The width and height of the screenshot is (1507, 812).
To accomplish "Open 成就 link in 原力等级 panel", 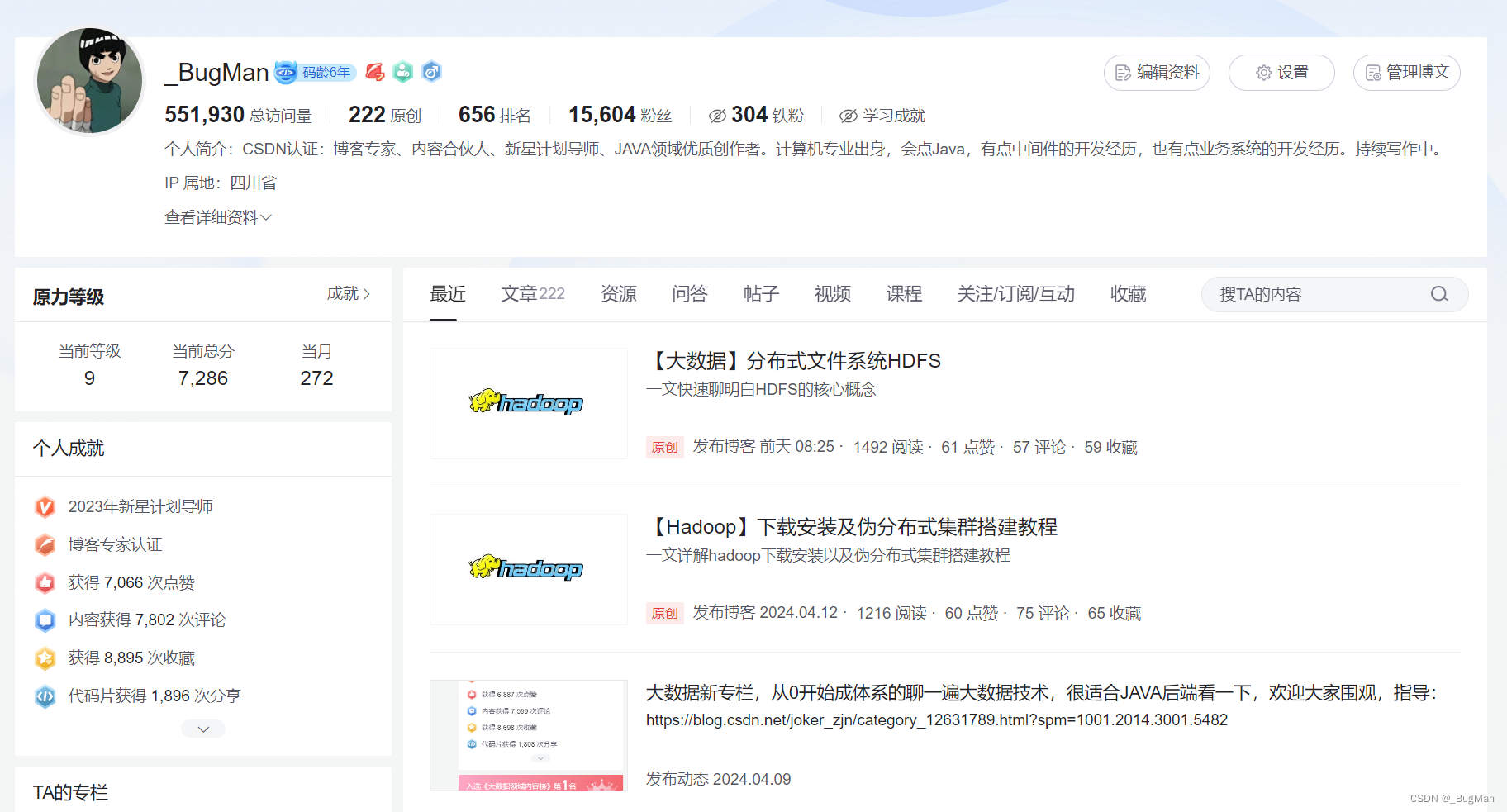I will 349,293.
